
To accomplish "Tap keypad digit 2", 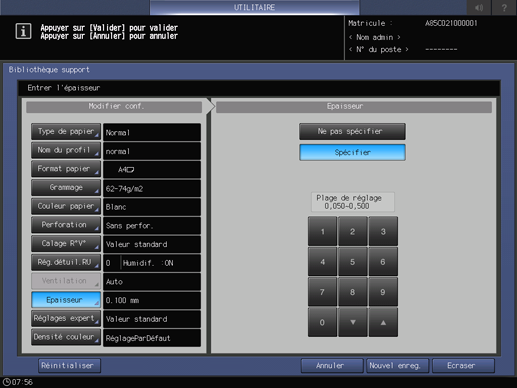I will click(353, 231).
